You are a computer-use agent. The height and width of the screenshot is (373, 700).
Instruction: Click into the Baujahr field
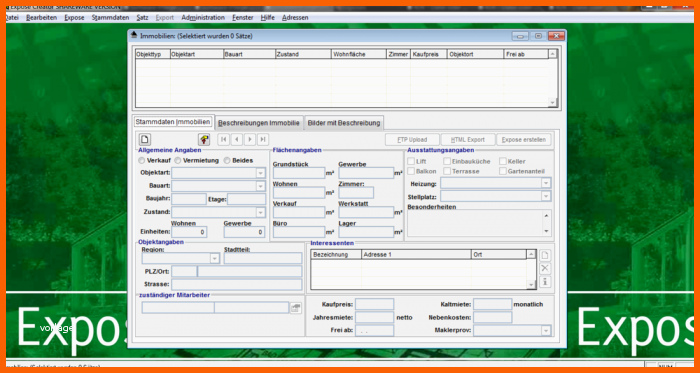[189, 199]
